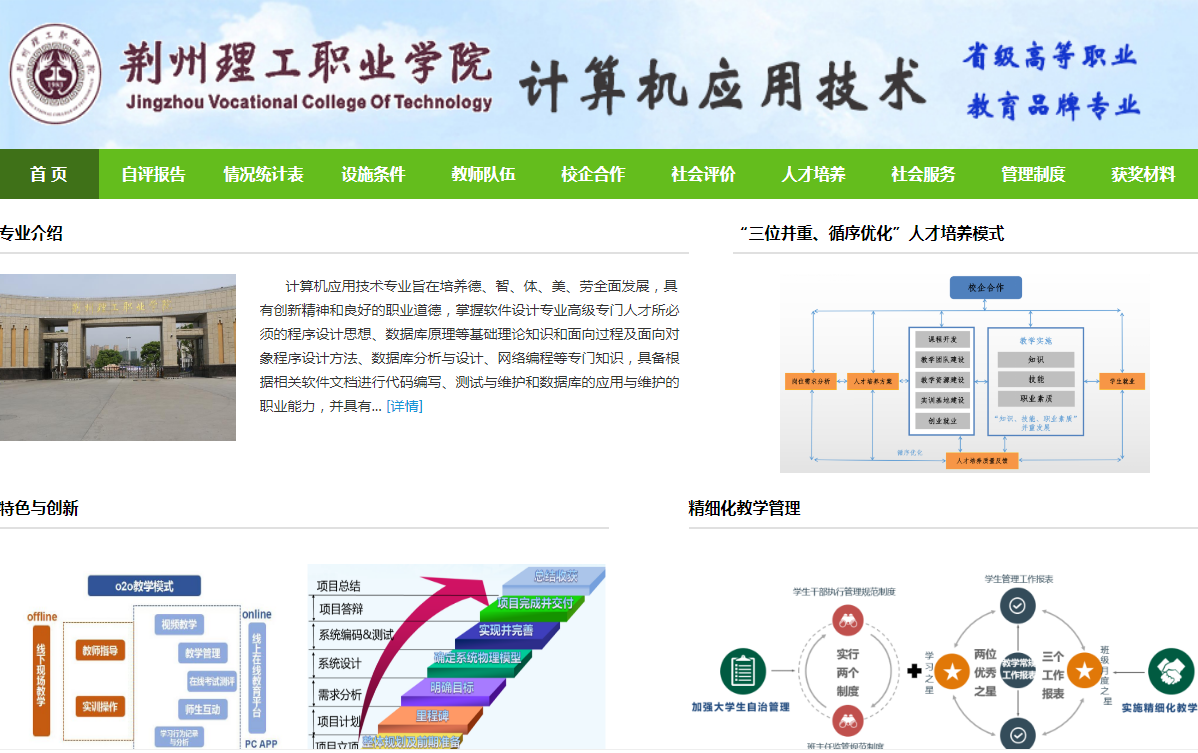The height and width of the screenshot is (753, 1198).
Task: Navigate to 校企合作 page
Action: pos(593,174)
